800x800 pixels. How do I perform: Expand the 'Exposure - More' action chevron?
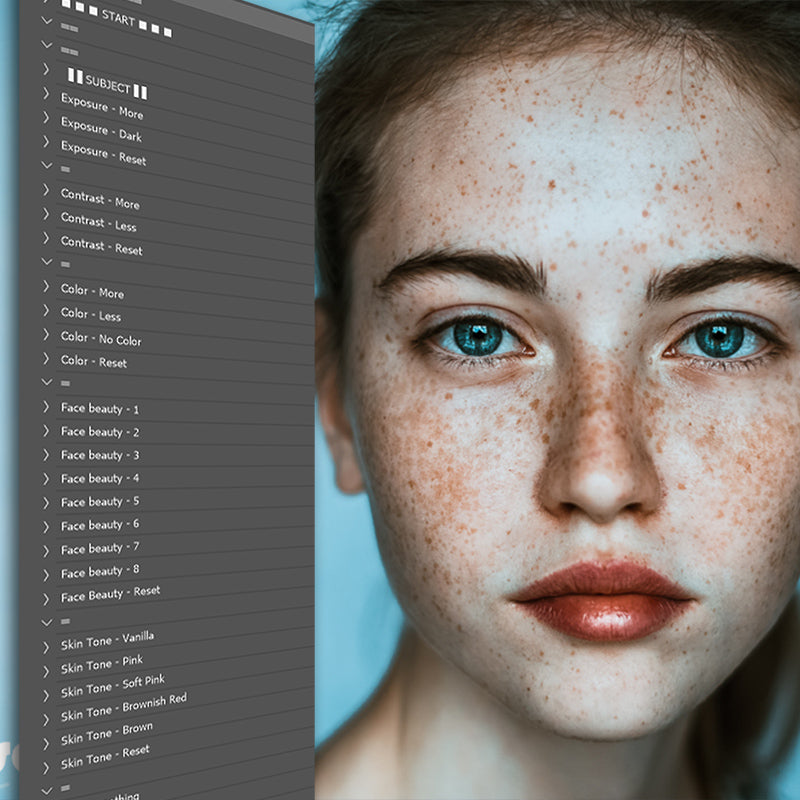point(46,93)
